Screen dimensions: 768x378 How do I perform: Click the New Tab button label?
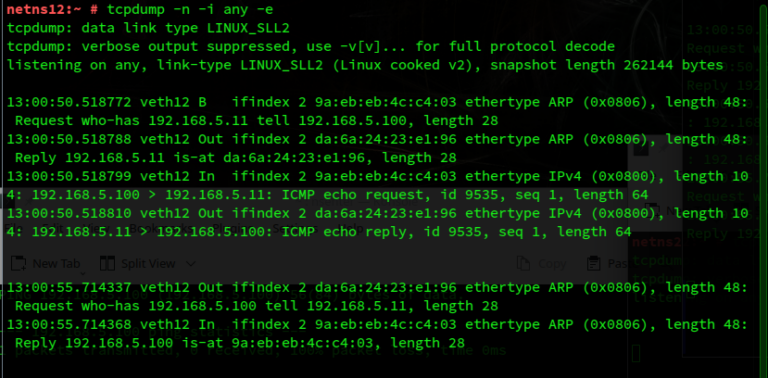[56, 263]
